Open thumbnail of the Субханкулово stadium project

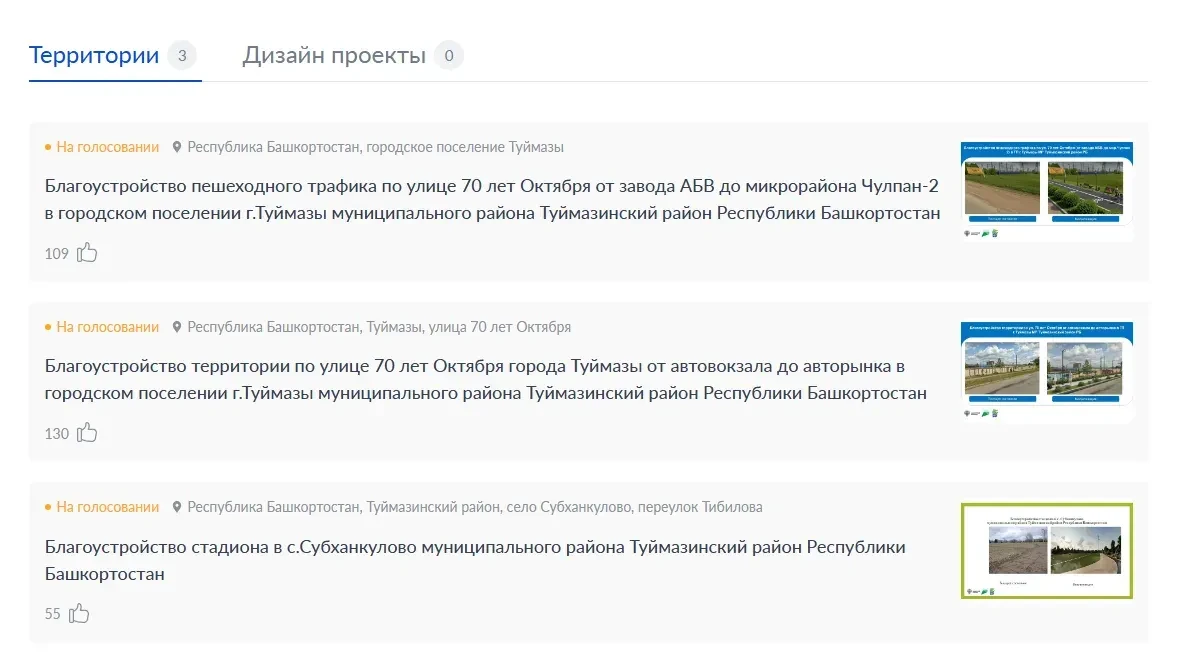(x=1047, y=551)
